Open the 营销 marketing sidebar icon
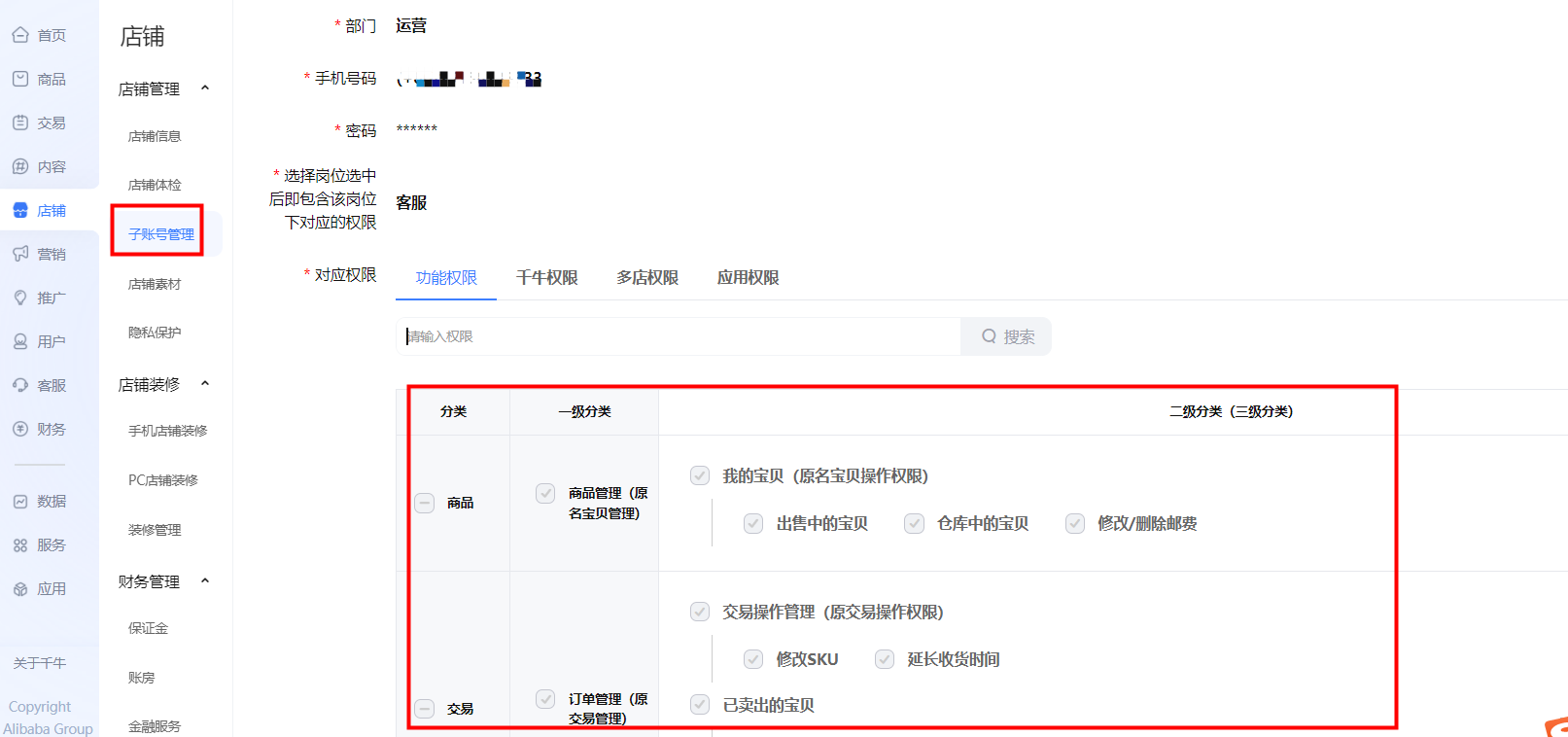Screen dimensions: 1568x737 point(20,254)
